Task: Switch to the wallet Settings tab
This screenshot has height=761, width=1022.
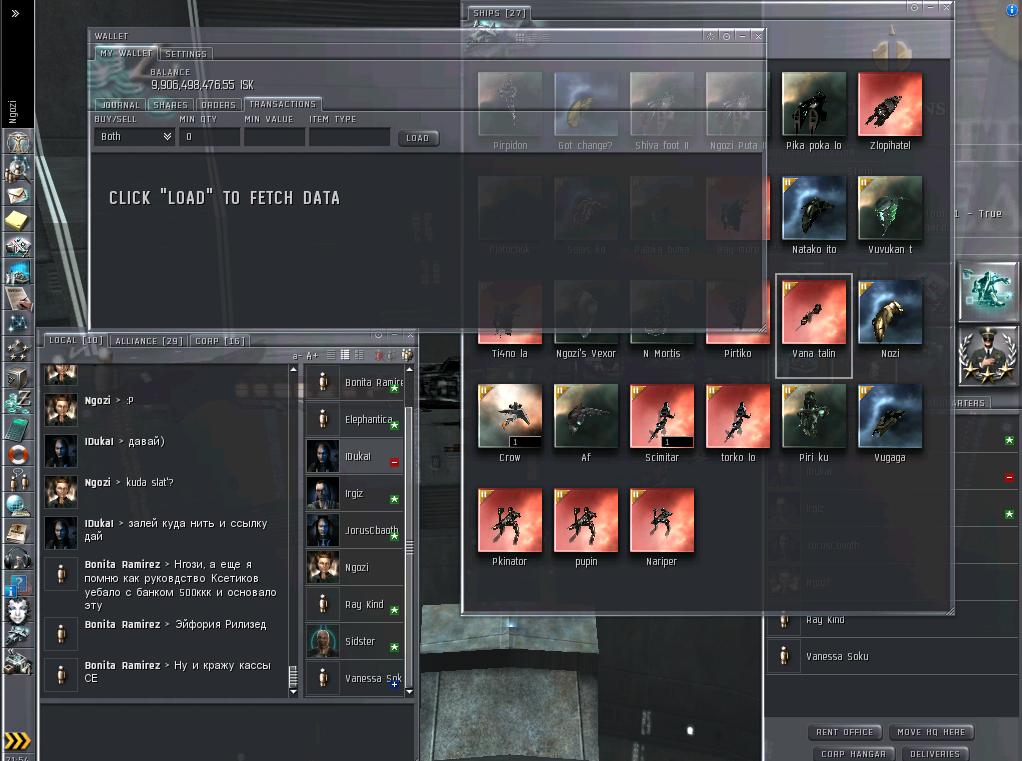Action: coord(186,54)
